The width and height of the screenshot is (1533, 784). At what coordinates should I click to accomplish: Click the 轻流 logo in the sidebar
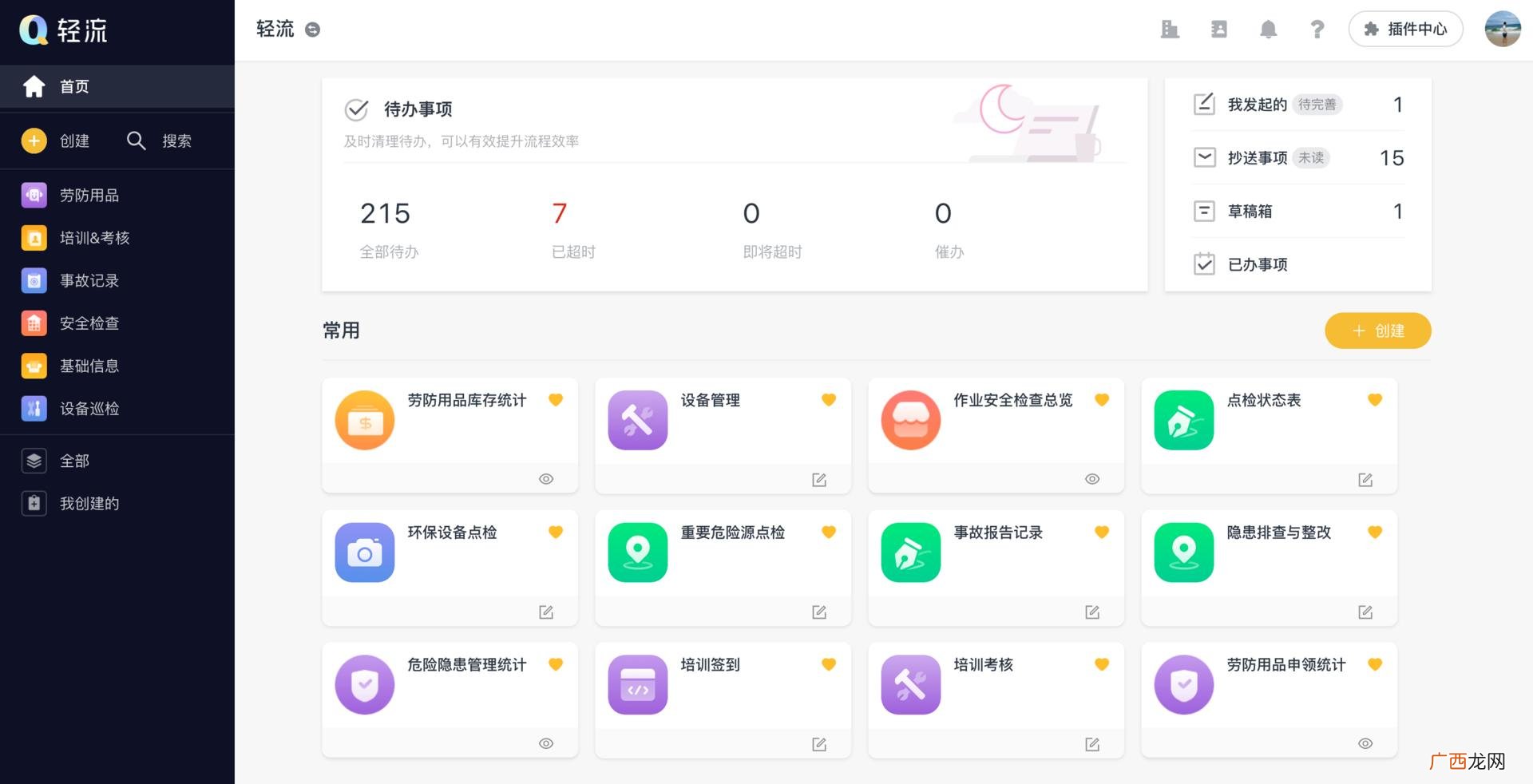click(64, 30)
